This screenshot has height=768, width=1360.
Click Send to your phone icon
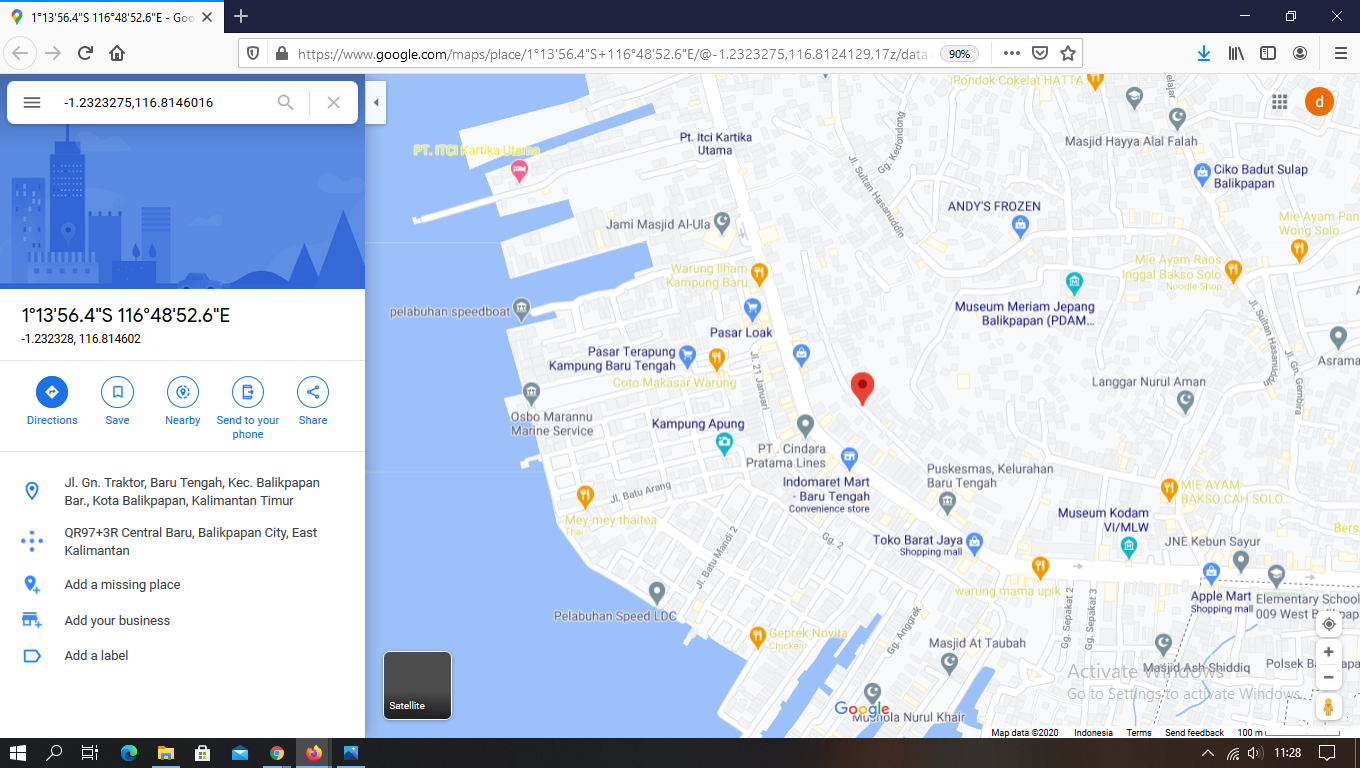pos(248,392)
